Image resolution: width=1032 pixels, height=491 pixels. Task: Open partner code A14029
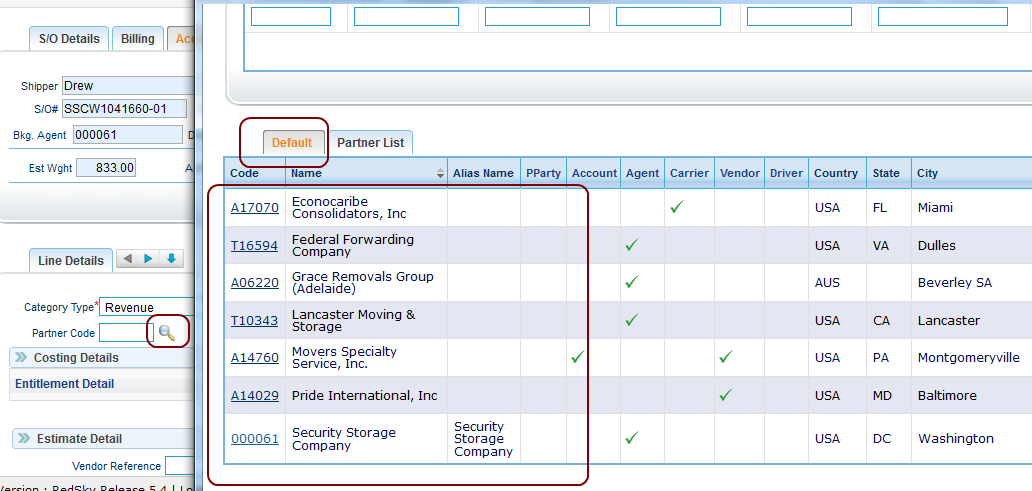click(x=255, y=396)
